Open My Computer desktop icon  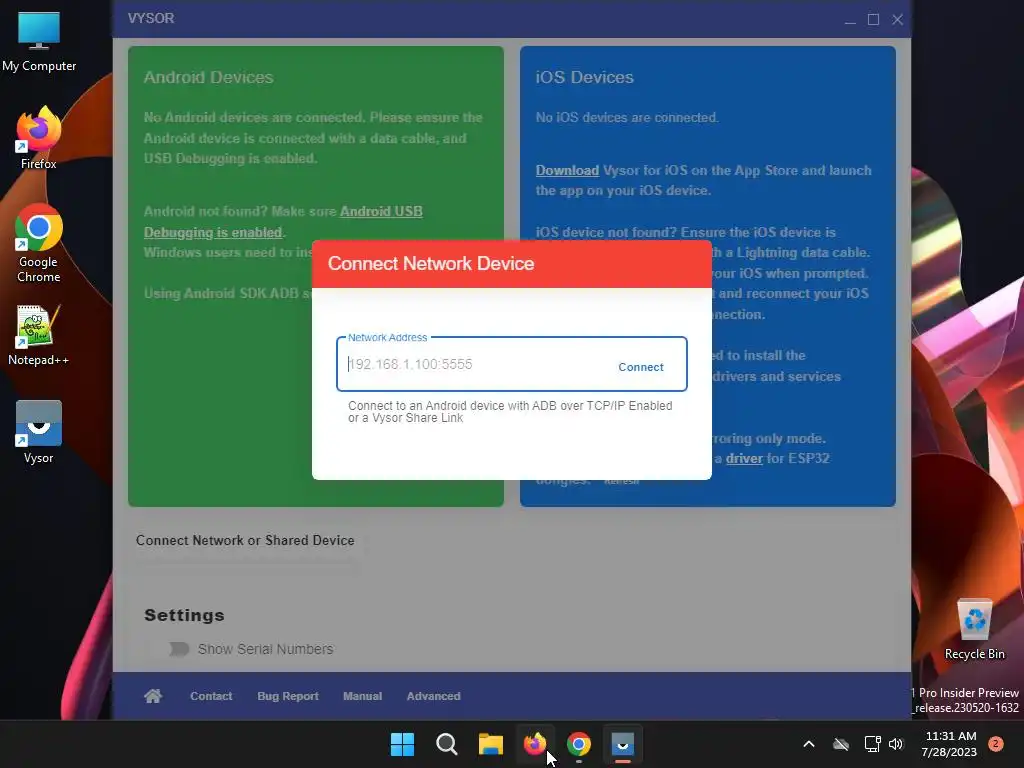[39, 42]
